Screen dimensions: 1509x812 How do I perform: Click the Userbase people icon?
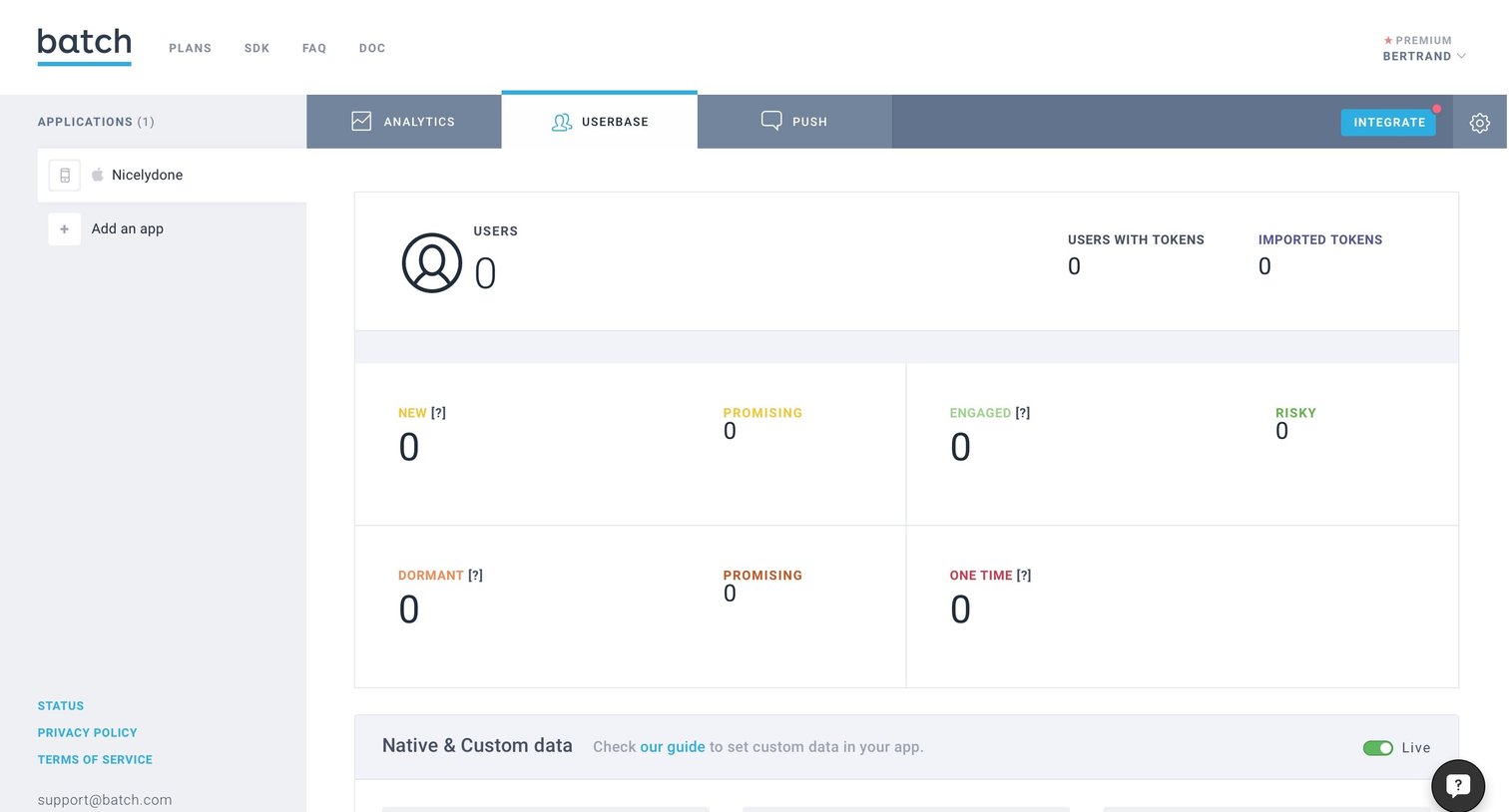[562, 122]
